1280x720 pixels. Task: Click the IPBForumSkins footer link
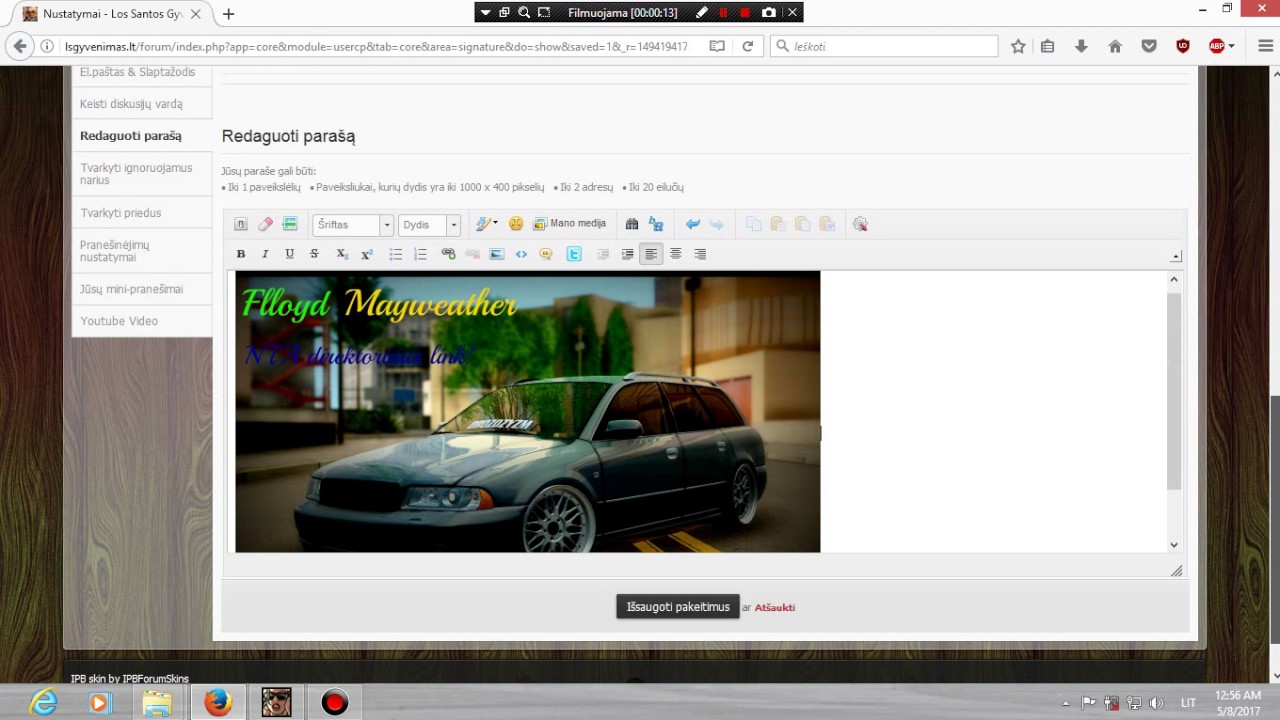click(x=155, y=679)
